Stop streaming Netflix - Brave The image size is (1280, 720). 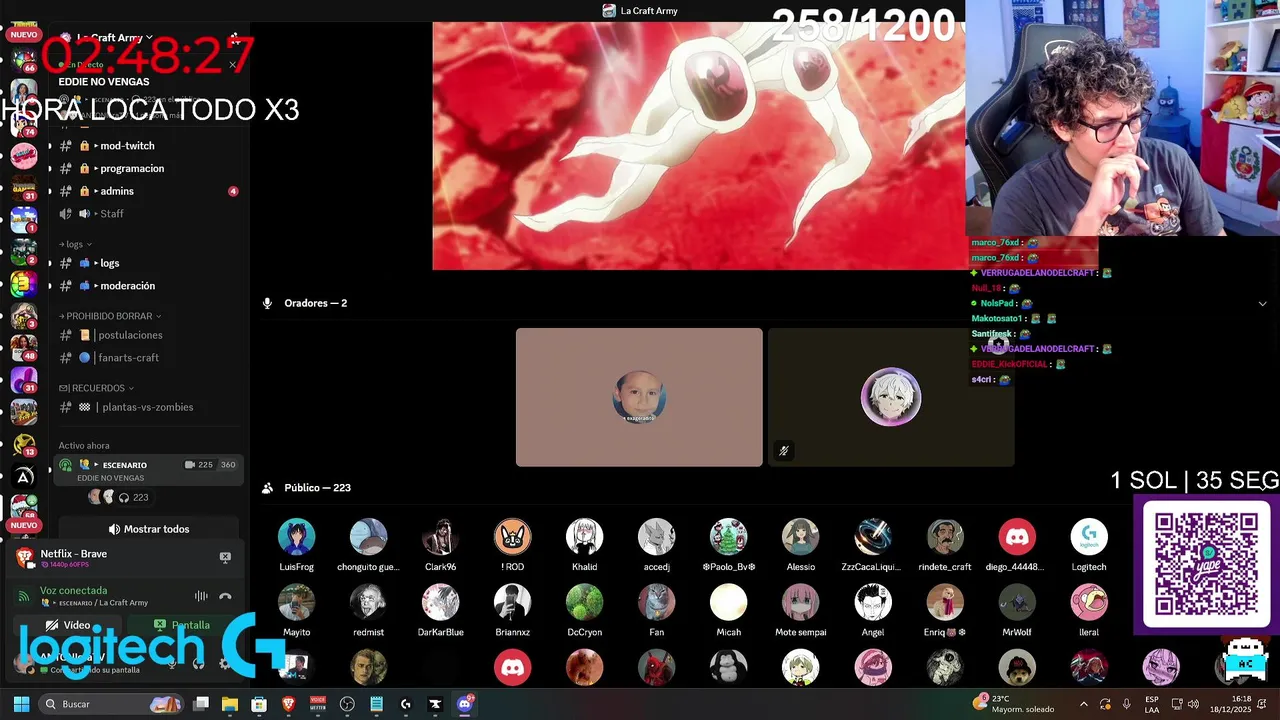tap(225, 557)
